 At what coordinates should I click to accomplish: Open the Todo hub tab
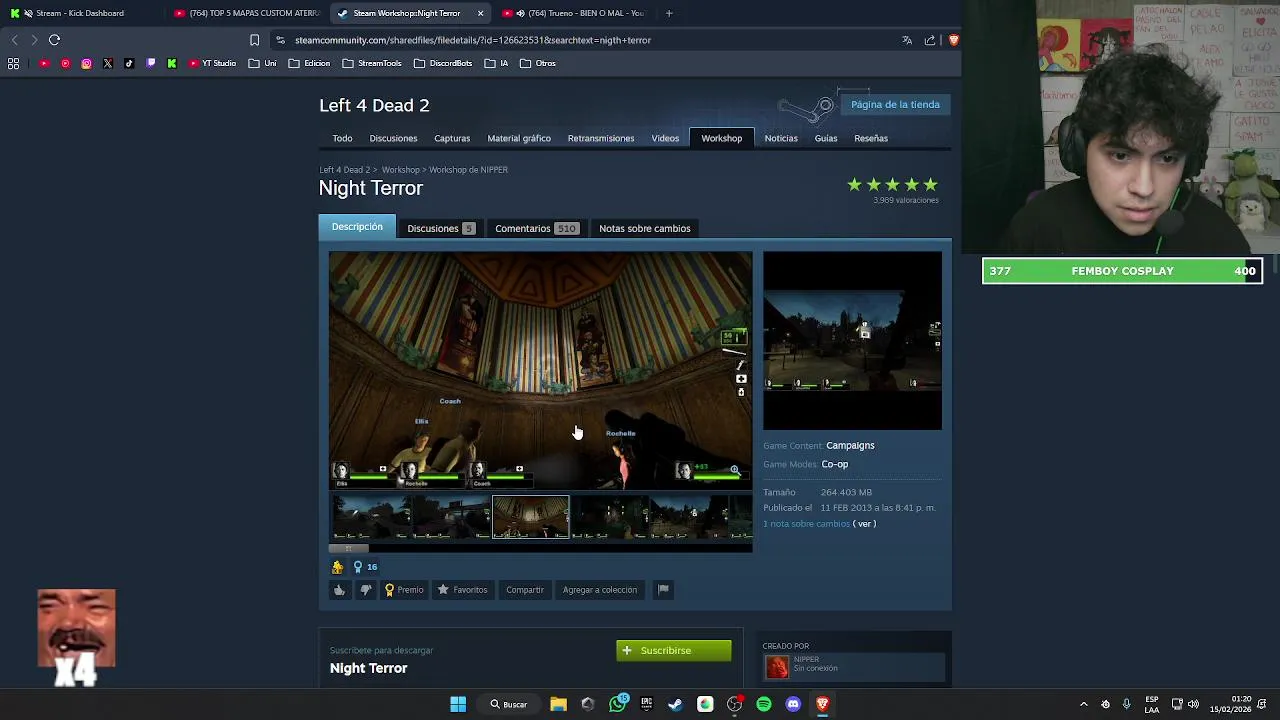point(342,138)
